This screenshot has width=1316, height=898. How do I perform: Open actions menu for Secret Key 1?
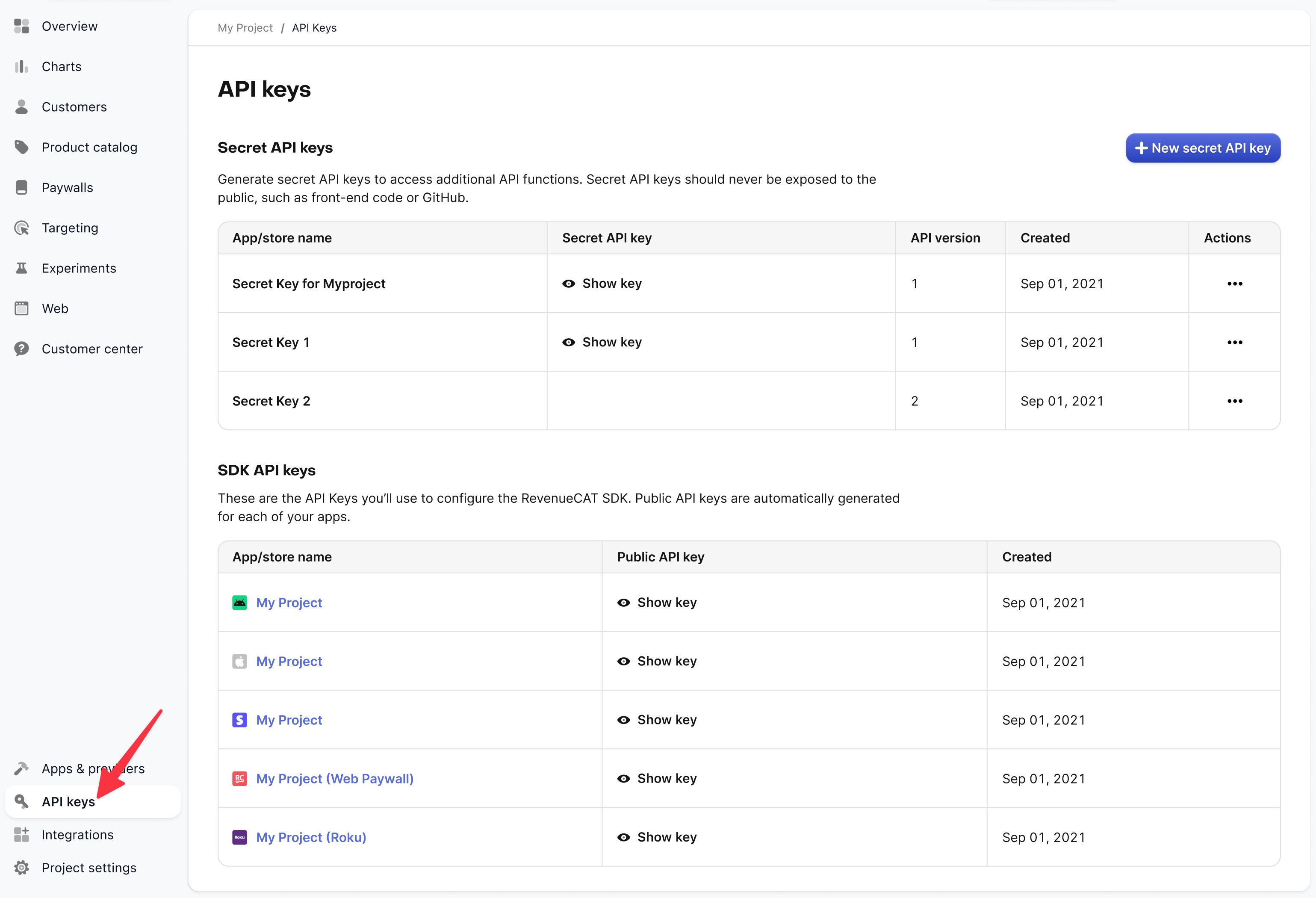click(1234, 342)
